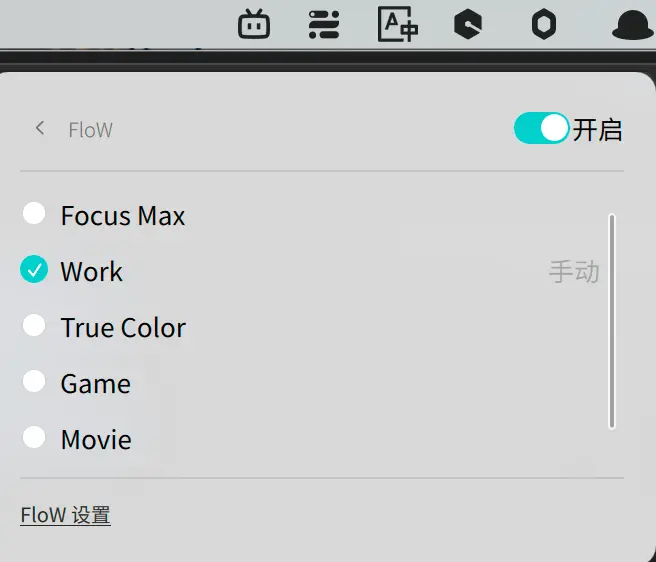656x562 pixels.
Task: Open the A/中 input language icon
Action: 397,24
